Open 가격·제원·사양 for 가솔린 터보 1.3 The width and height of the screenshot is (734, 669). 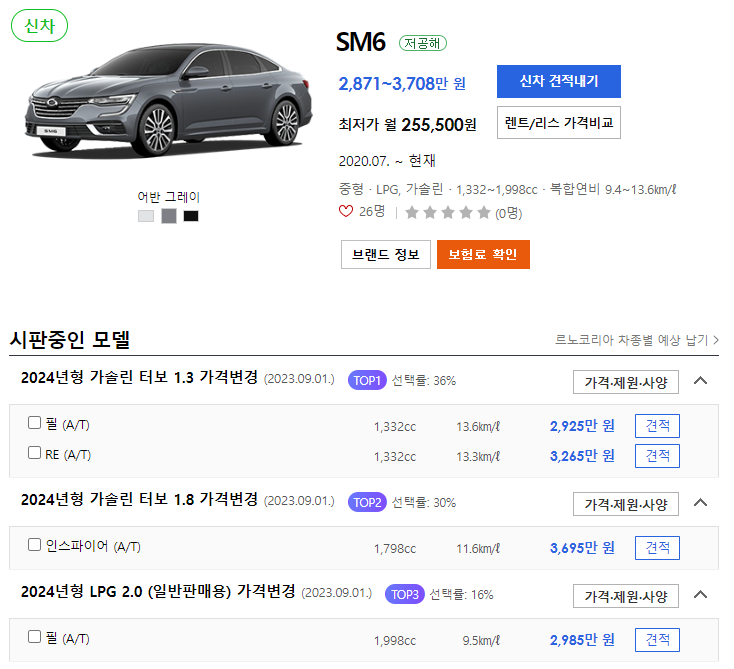(x=626, y=382)
